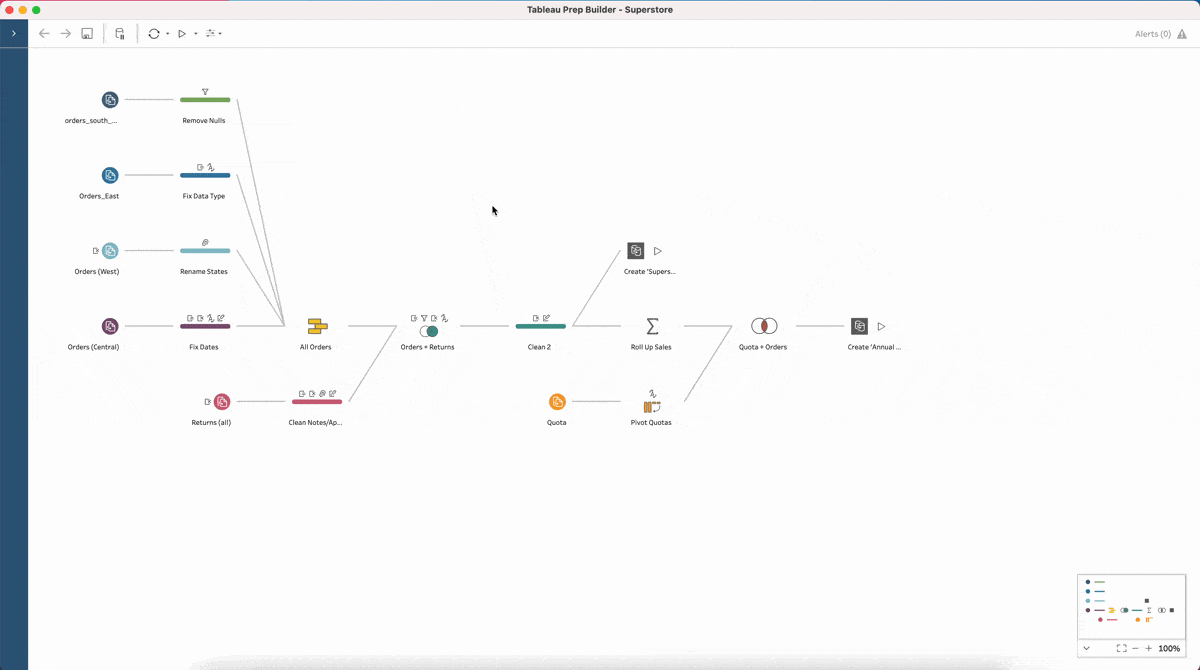Select the Orders (Central) input step
Viewport: 1200px width, 670px height.
(110, 326)
